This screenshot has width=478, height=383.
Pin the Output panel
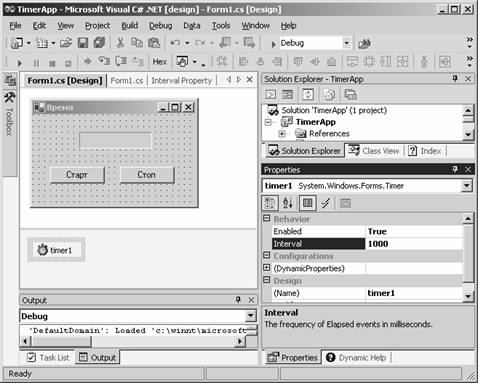(x=238, y=300)
